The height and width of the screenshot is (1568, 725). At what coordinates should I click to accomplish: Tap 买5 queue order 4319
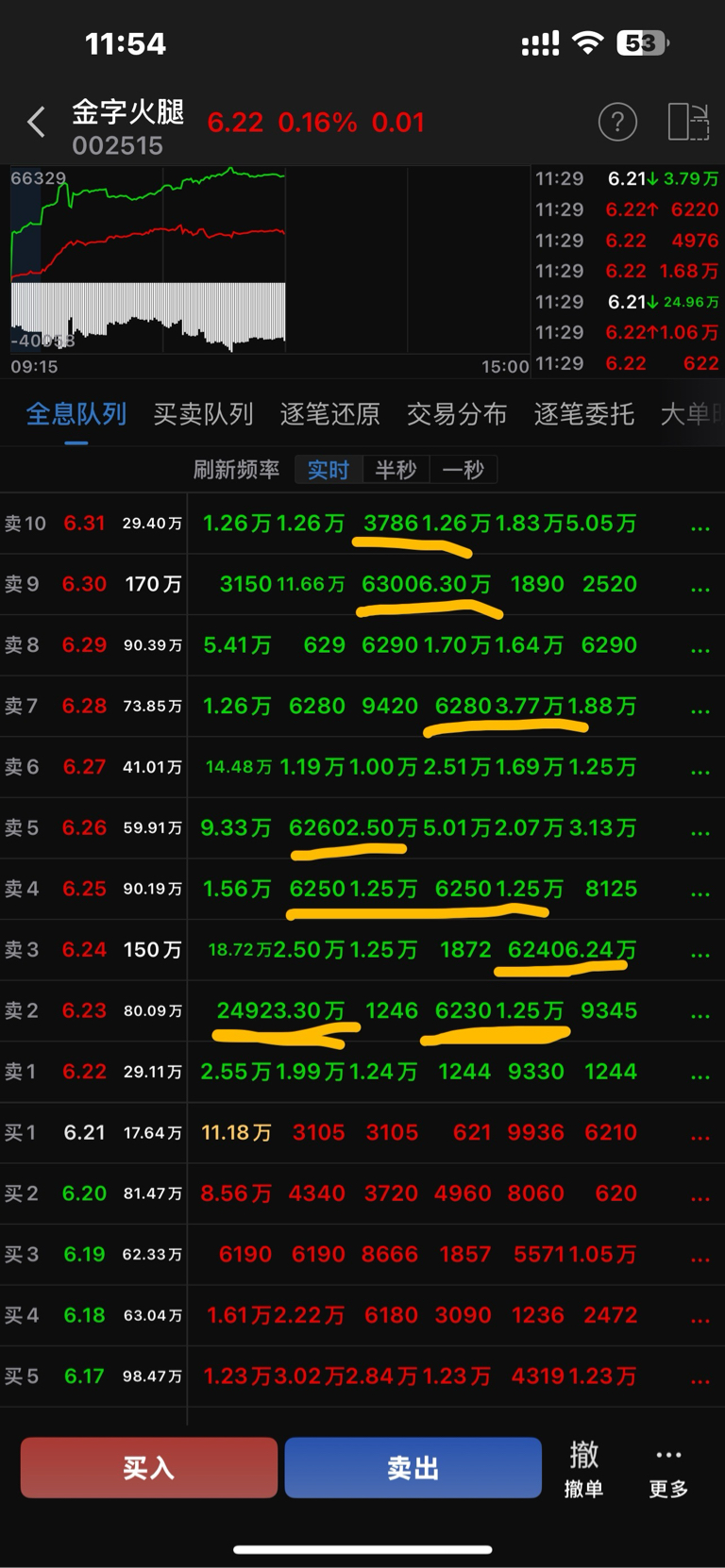(537, 1376)
